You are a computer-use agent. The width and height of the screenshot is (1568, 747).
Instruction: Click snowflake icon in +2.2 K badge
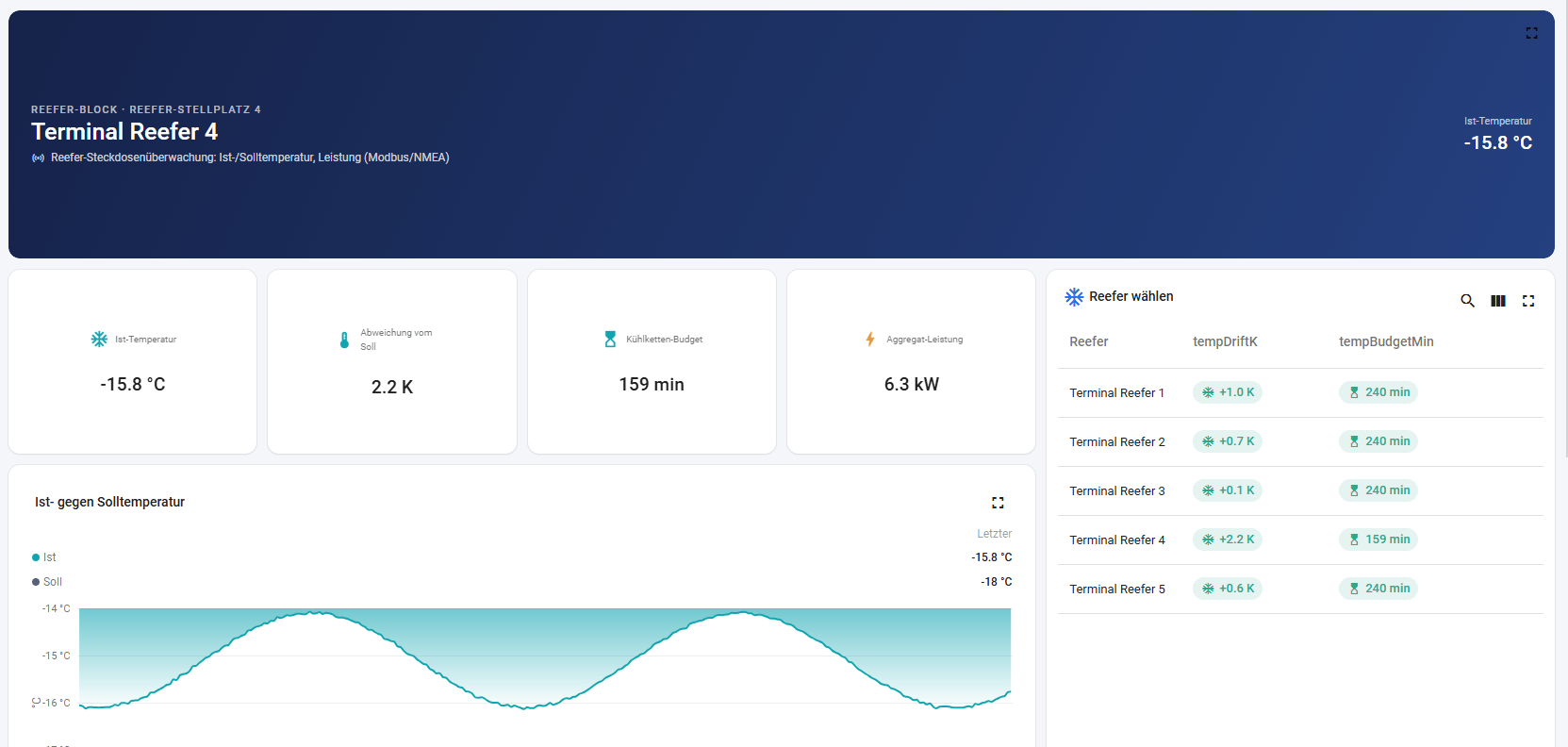pyautogui.click(x=1208, y=539)
